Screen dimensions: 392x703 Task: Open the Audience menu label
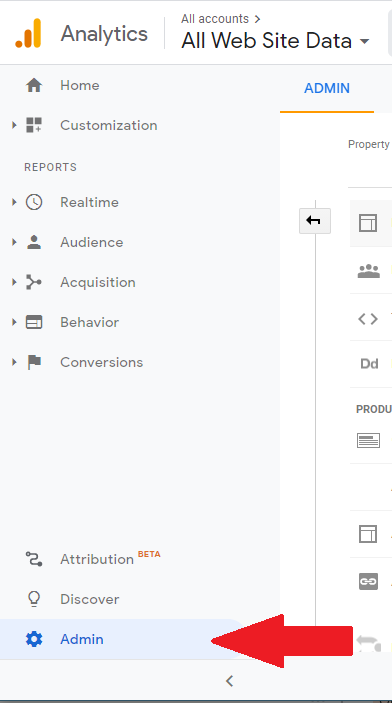(x=91, y=242)
